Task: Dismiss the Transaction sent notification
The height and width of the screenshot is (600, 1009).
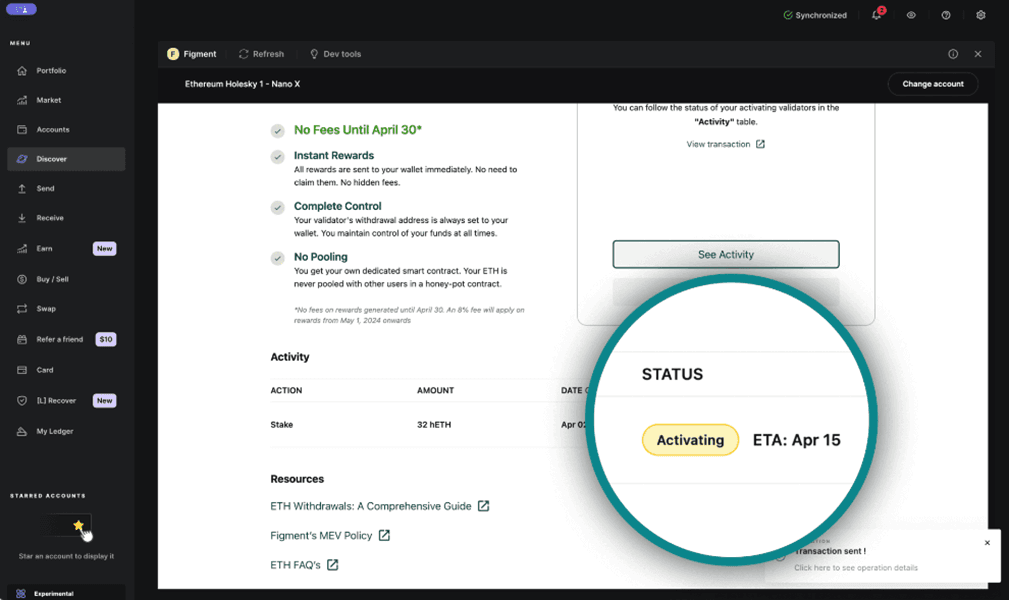Action: [x=987, y=543]
